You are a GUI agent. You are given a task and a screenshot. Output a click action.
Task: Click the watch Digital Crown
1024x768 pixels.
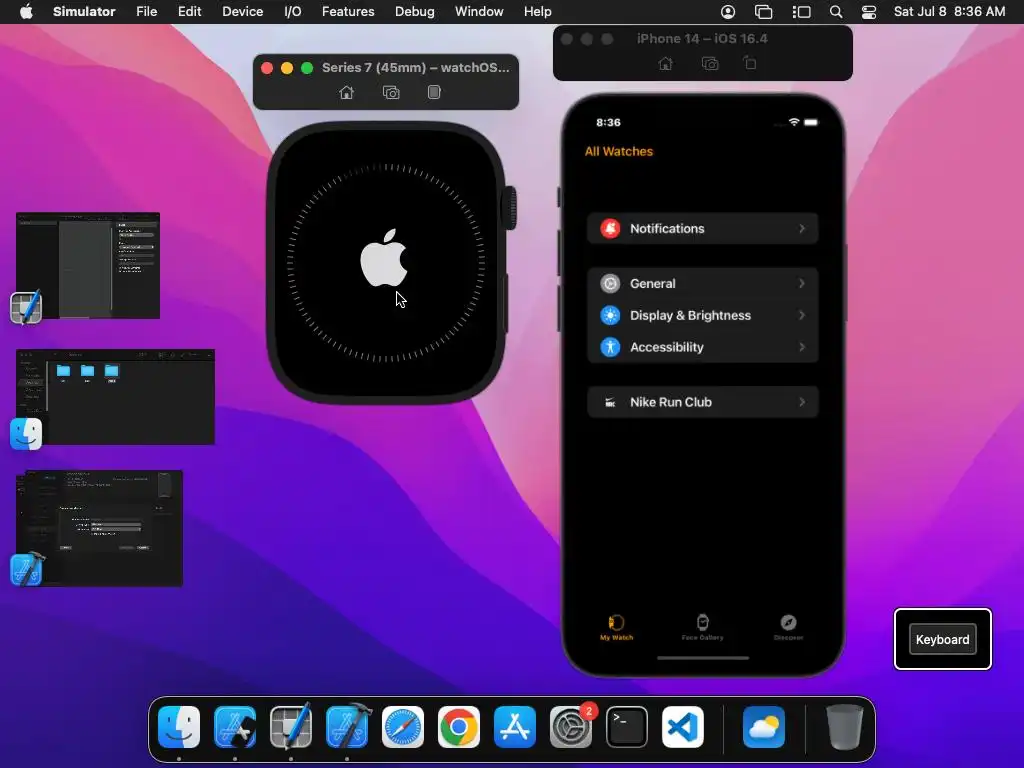(x=509, y=208)
